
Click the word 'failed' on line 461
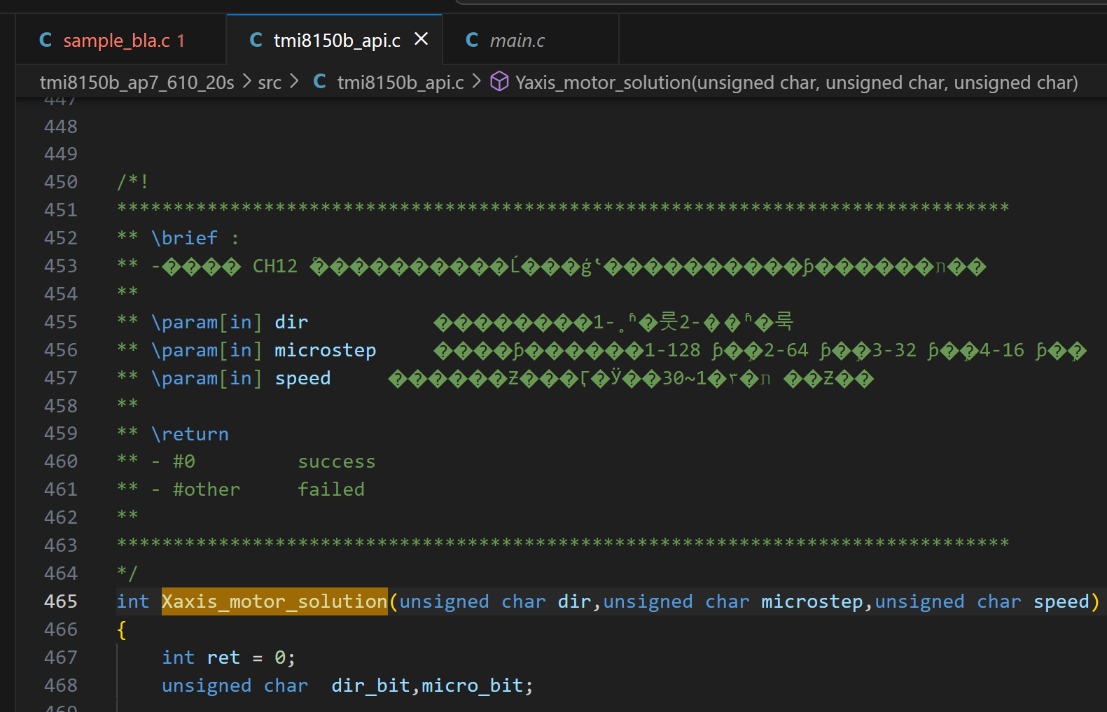[331, 489]
